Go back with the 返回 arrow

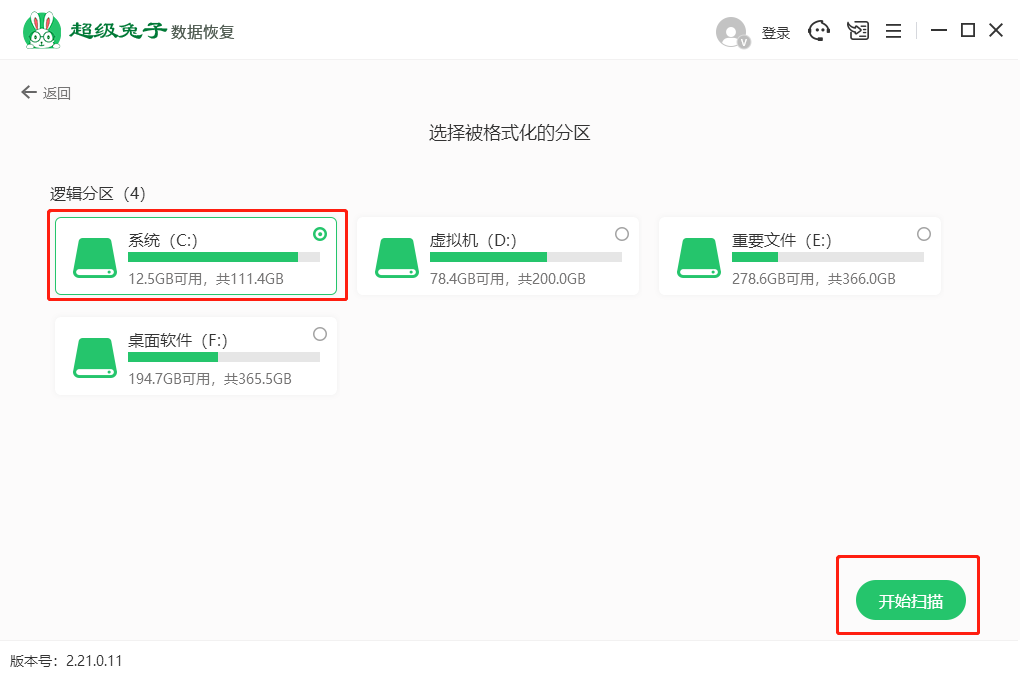coord(45,93)
